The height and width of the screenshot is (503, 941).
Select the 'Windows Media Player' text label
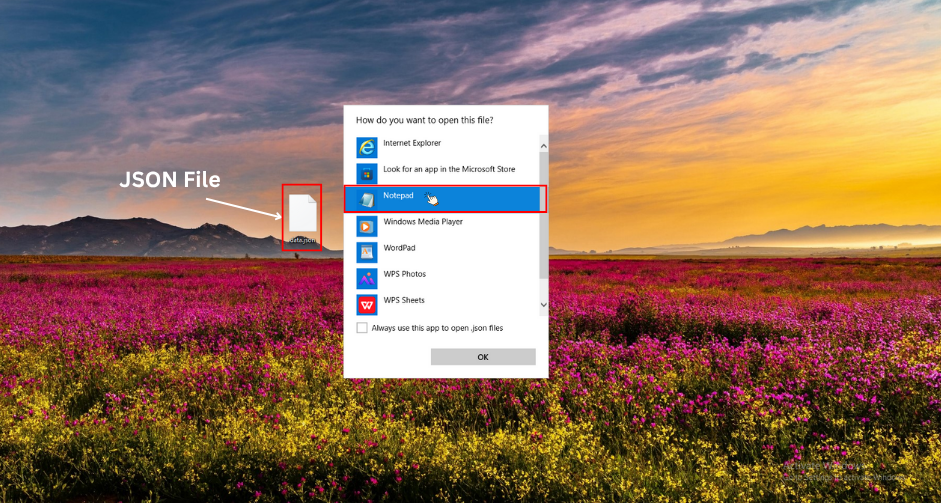point(423,222)
